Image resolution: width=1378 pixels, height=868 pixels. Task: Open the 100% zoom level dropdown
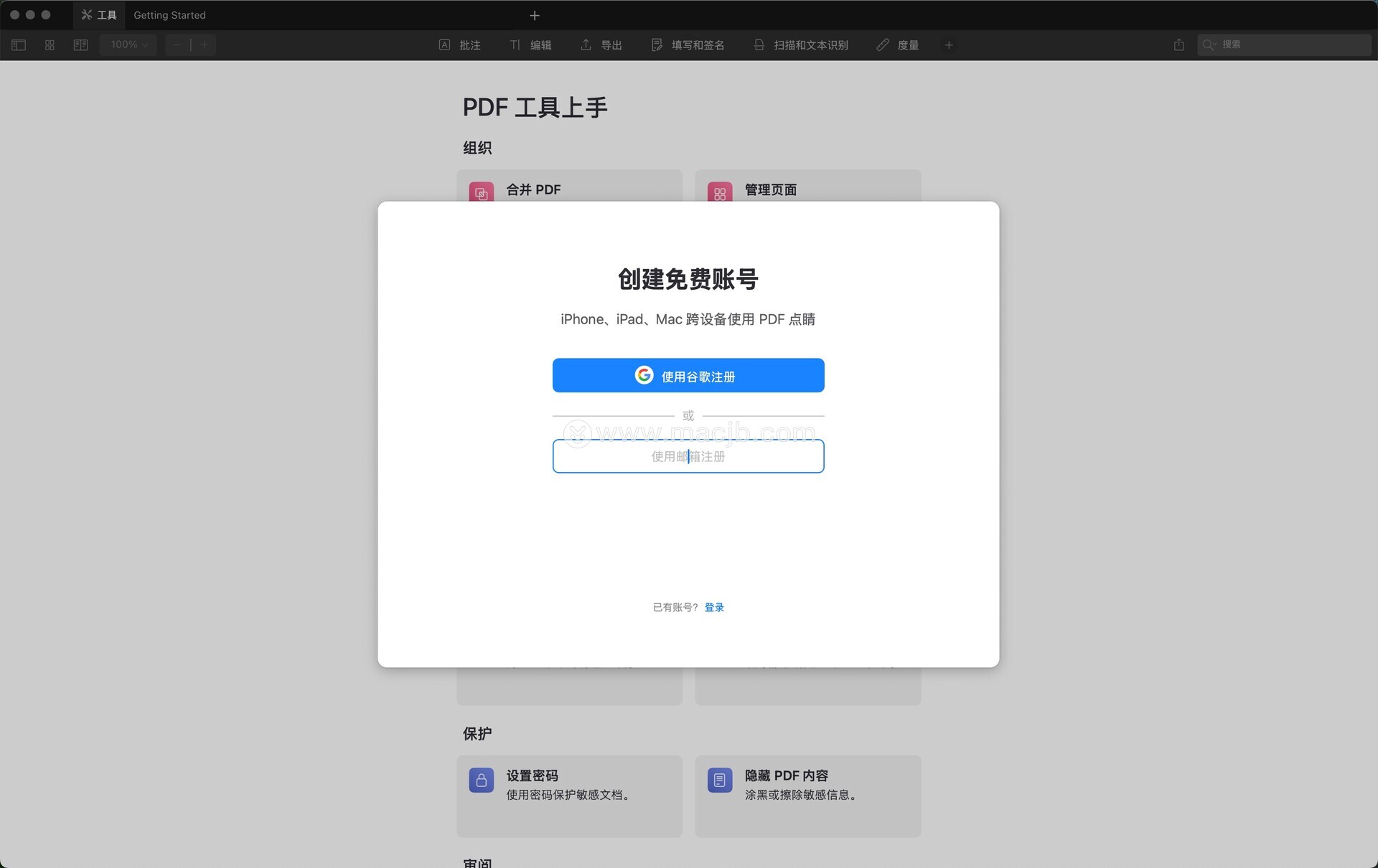tap(128, 44)
